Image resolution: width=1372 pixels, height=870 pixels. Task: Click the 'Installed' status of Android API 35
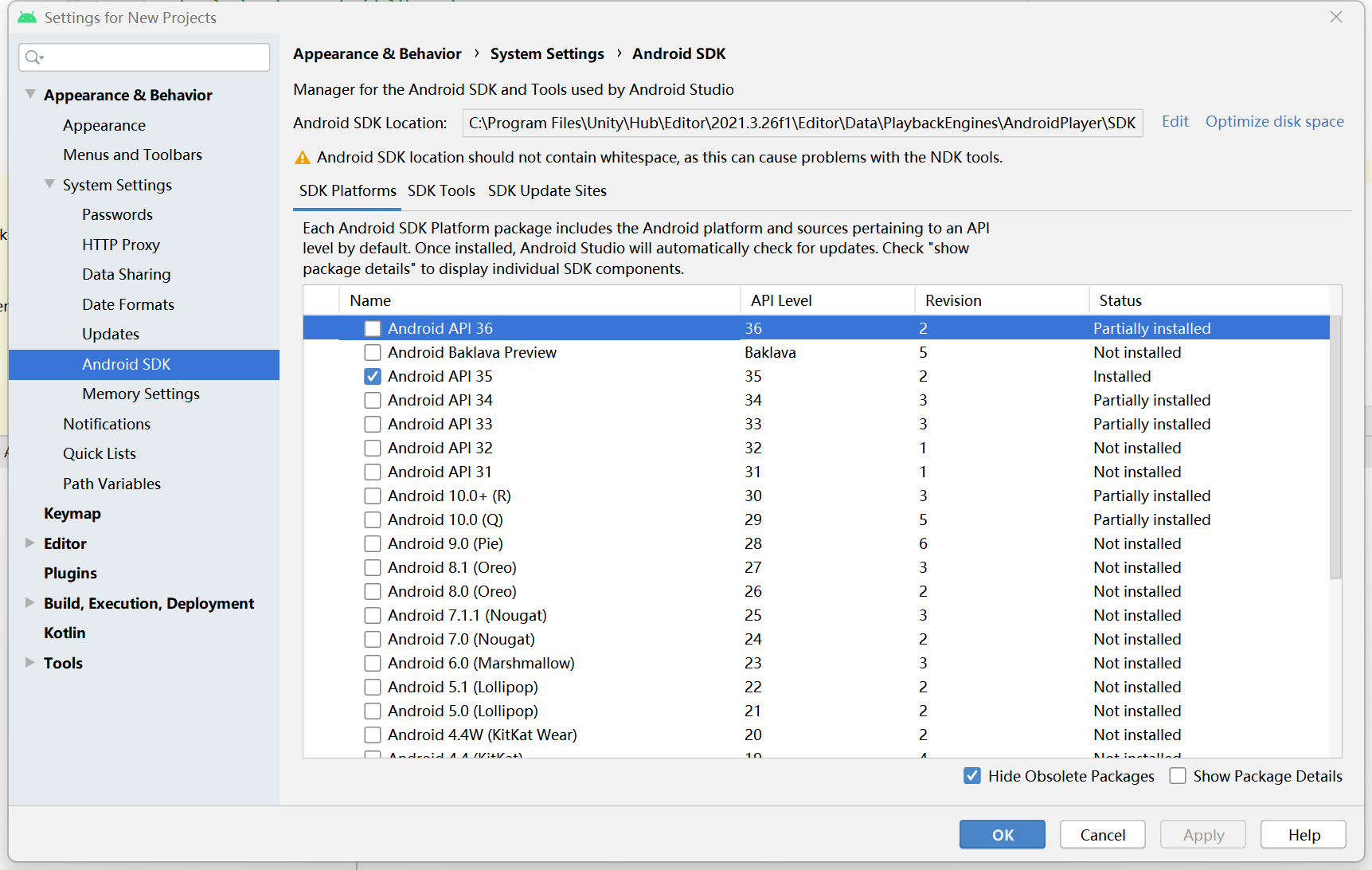pos(1122,376)
